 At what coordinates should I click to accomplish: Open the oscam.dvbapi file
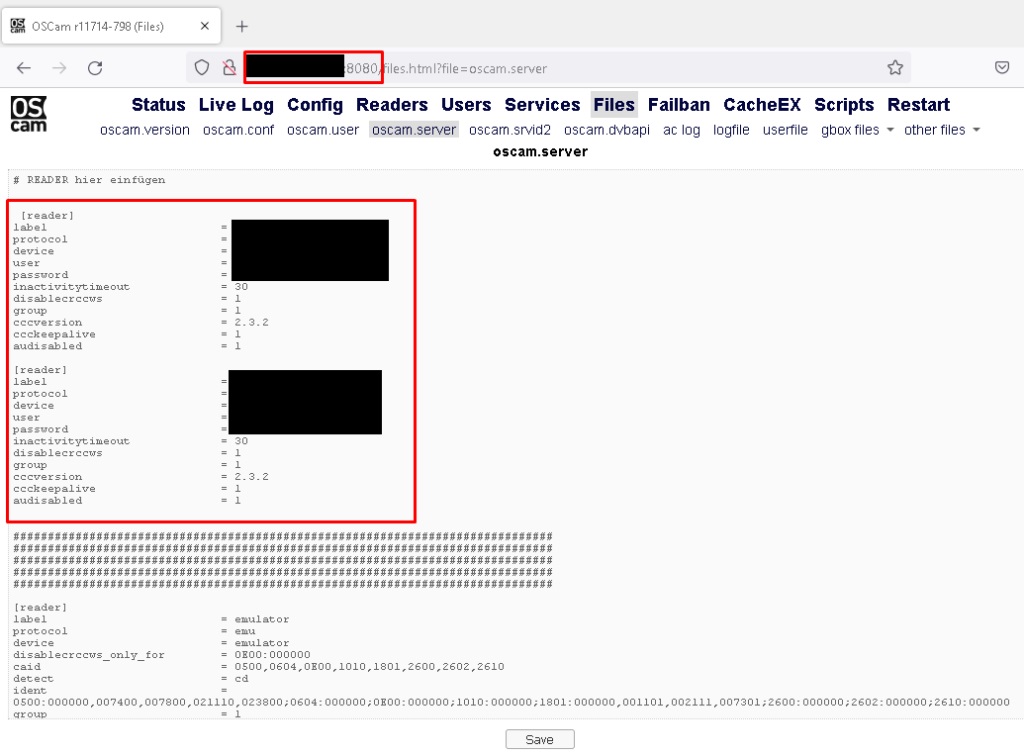(607, 130)
